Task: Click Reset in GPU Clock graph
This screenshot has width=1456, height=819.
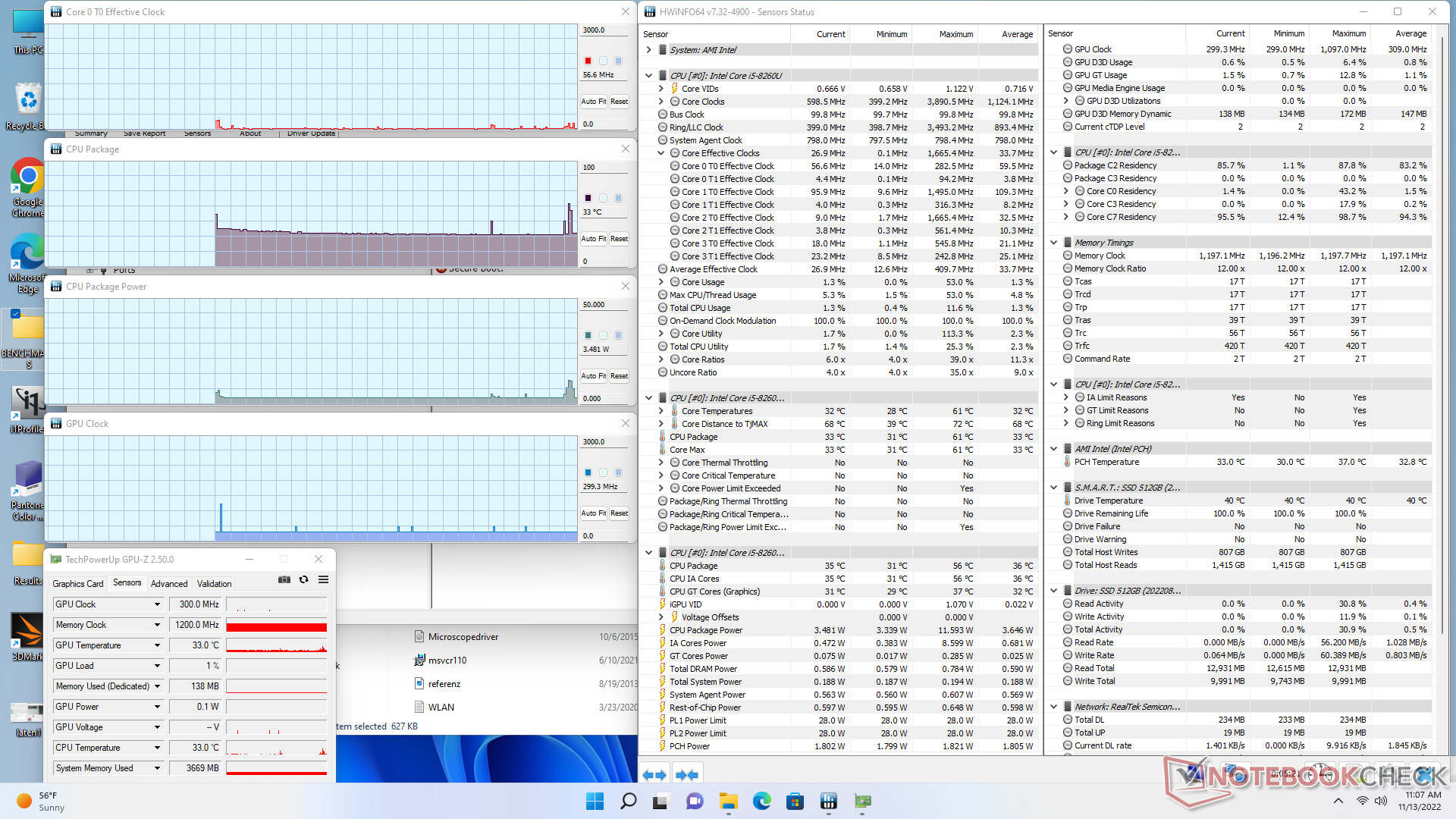Action: [620, 513]
